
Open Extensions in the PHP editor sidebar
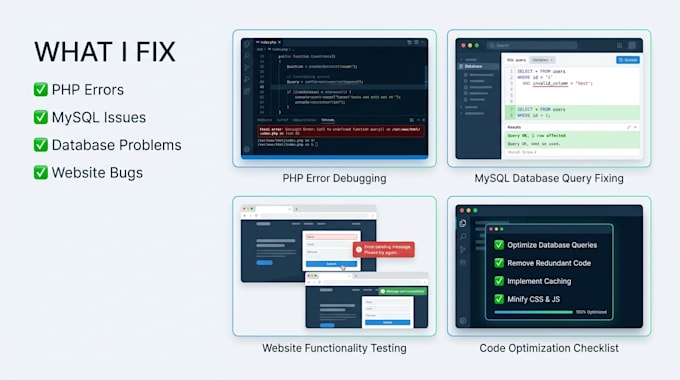pos(247,91)
